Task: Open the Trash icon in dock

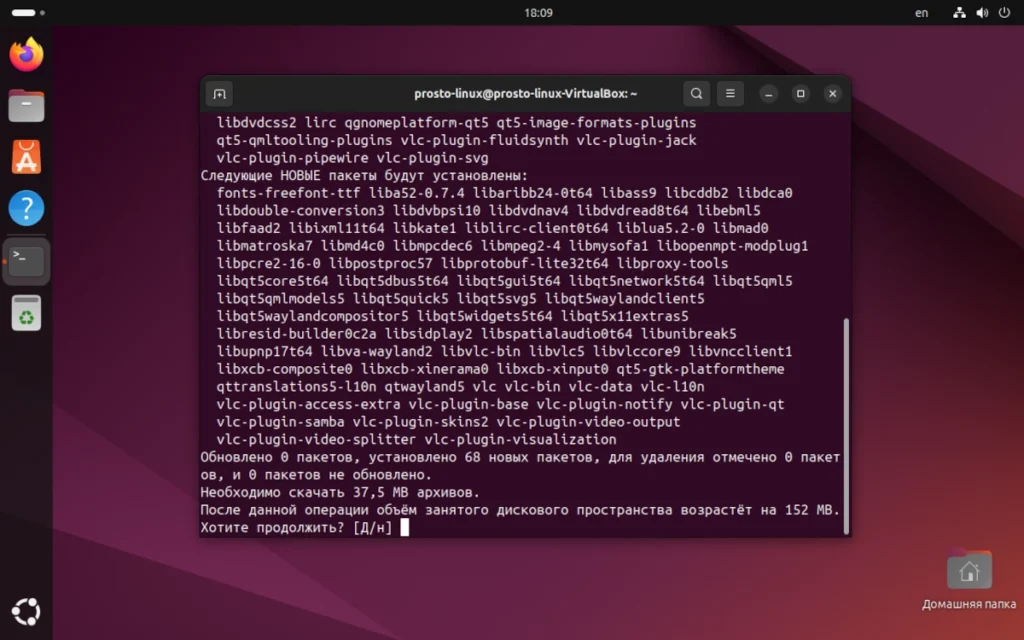Action: click(26, 313)
